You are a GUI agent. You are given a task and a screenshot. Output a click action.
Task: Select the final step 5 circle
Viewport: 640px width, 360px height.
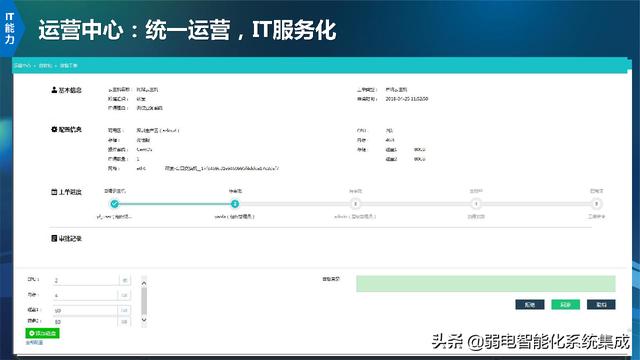point(596,204)
